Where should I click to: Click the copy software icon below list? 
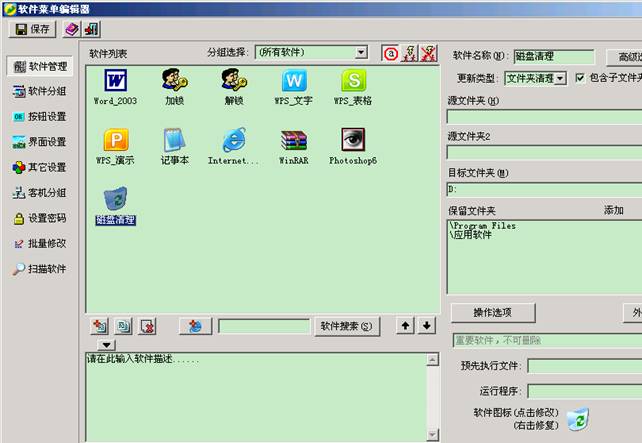(x=123, y=326)
